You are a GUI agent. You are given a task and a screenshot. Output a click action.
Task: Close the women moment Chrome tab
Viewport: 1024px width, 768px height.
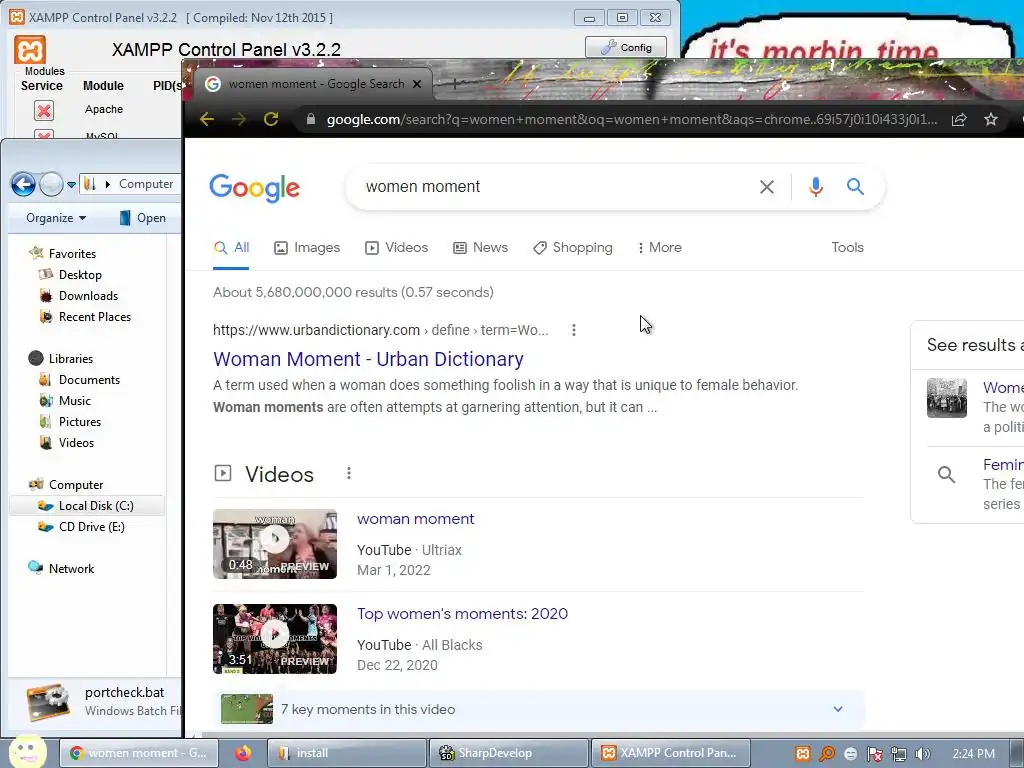(x=417, y=84)
